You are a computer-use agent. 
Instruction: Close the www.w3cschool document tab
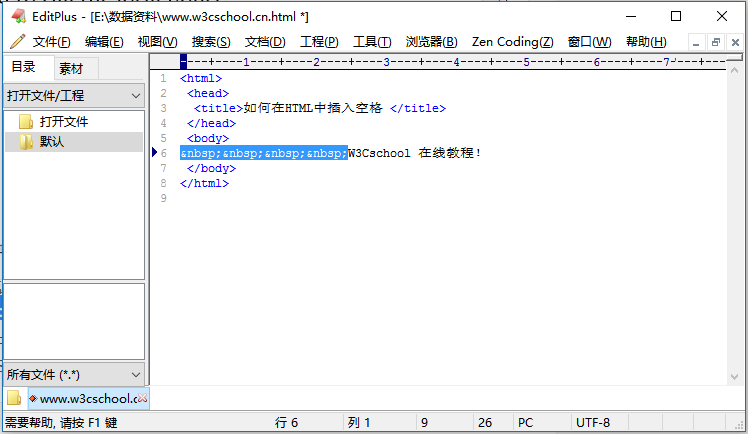point(142,398)
